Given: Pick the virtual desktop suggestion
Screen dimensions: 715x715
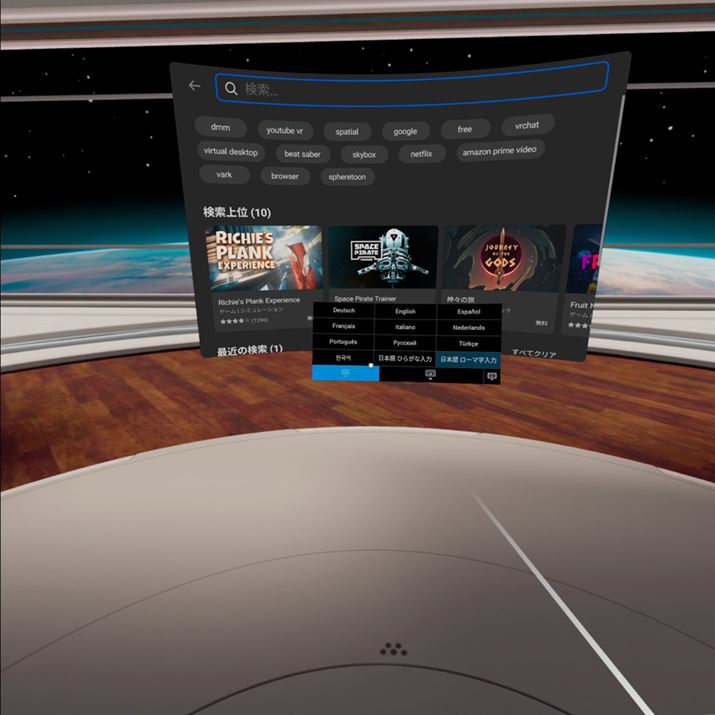Looking at the screenshot, I should (231, 151).
